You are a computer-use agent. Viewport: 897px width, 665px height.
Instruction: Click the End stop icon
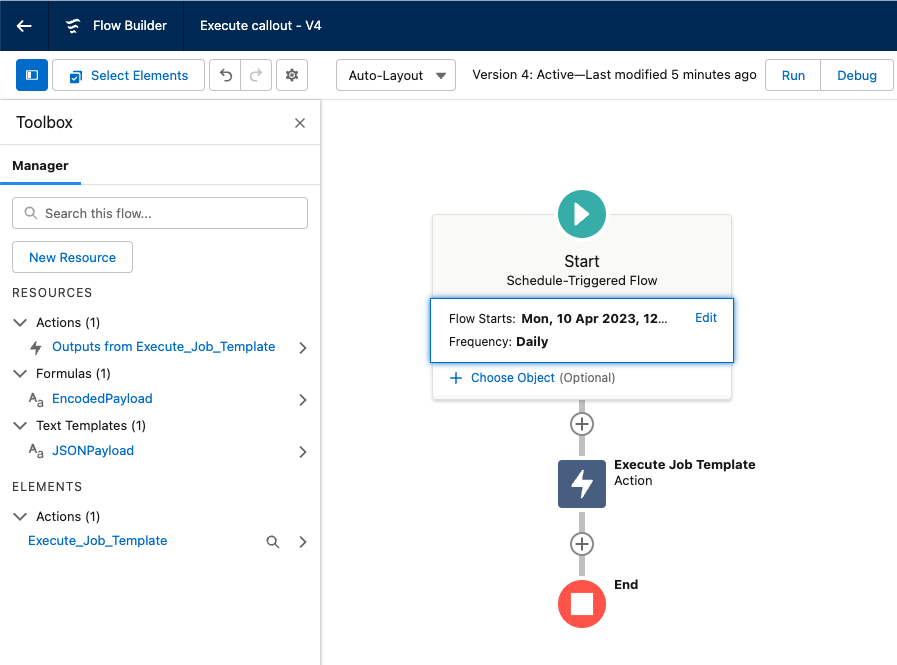[x=581, y=604]
